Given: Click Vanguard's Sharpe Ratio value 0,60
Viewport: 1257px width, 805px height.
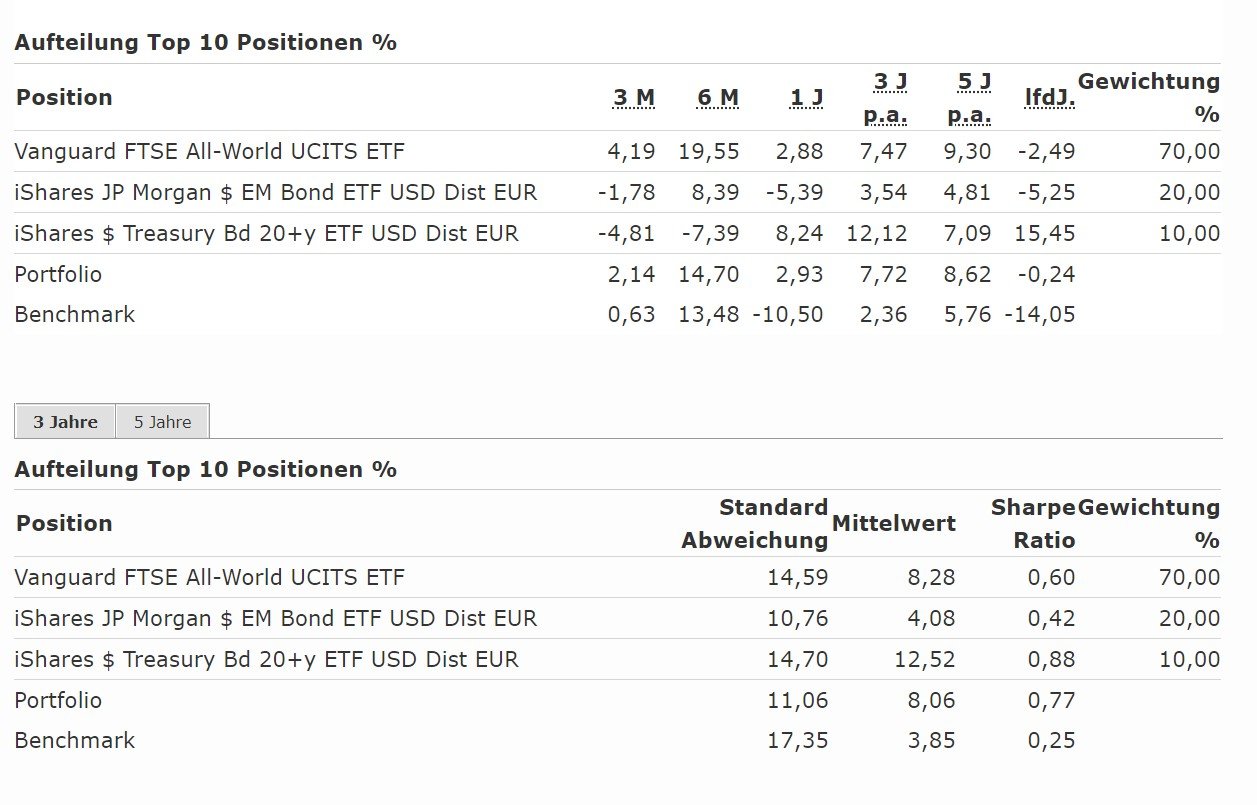Looking at the screenshot, I should (x=1051, y=578).
